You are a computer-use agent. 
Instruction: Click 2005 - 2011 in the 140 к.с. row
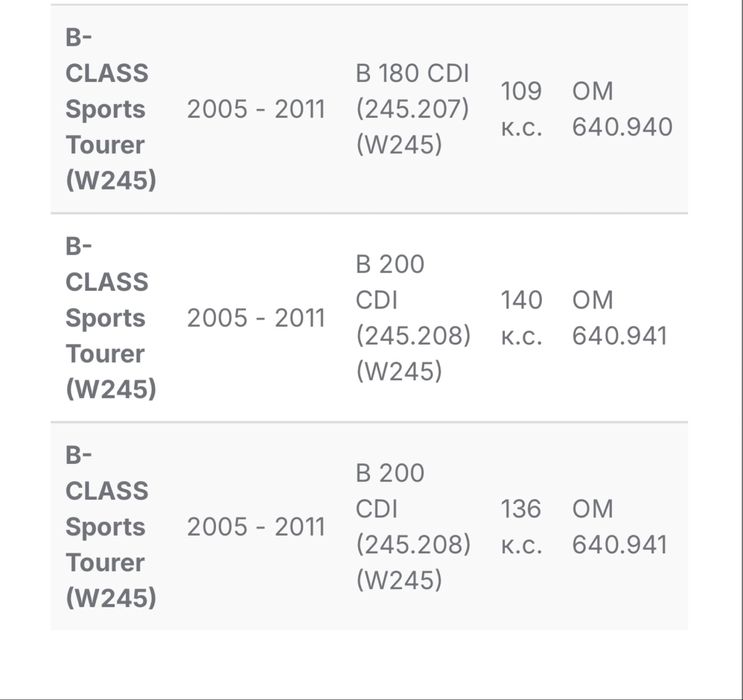[256, 318]
